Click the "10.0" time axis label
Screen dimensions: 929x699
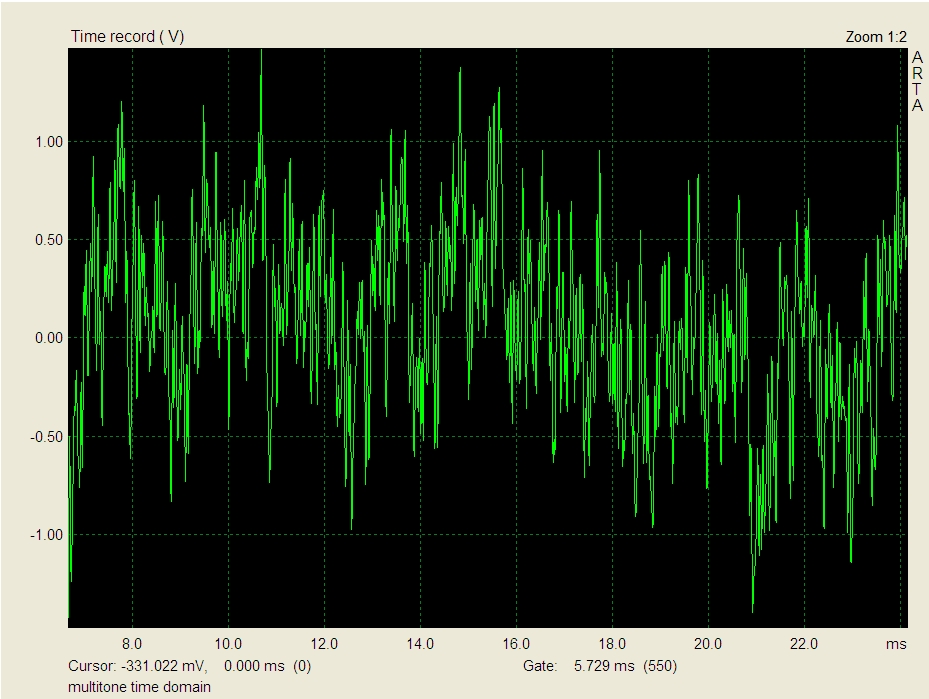pos(228,644)
